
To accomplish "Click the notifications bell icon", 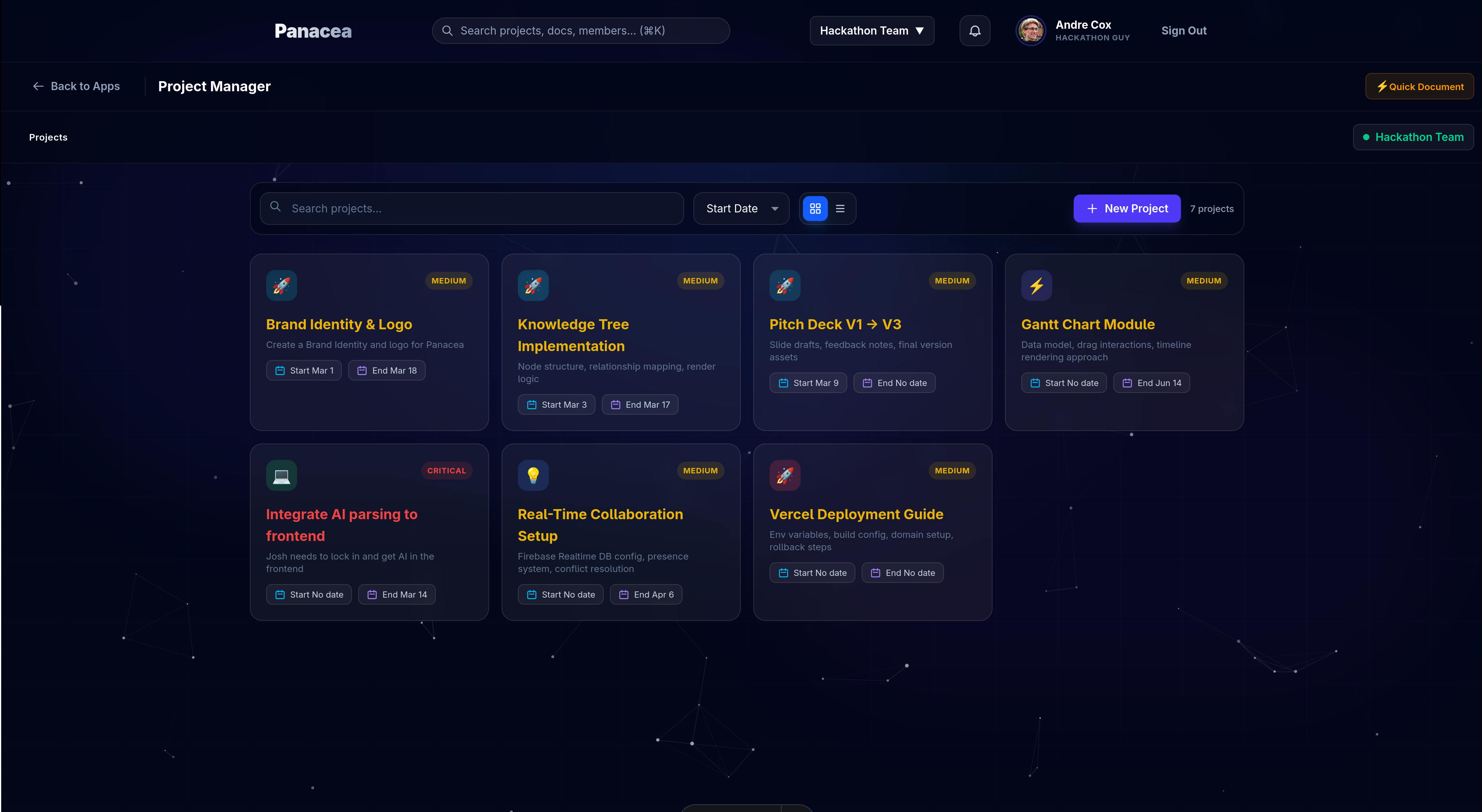I will click(975, 31).
